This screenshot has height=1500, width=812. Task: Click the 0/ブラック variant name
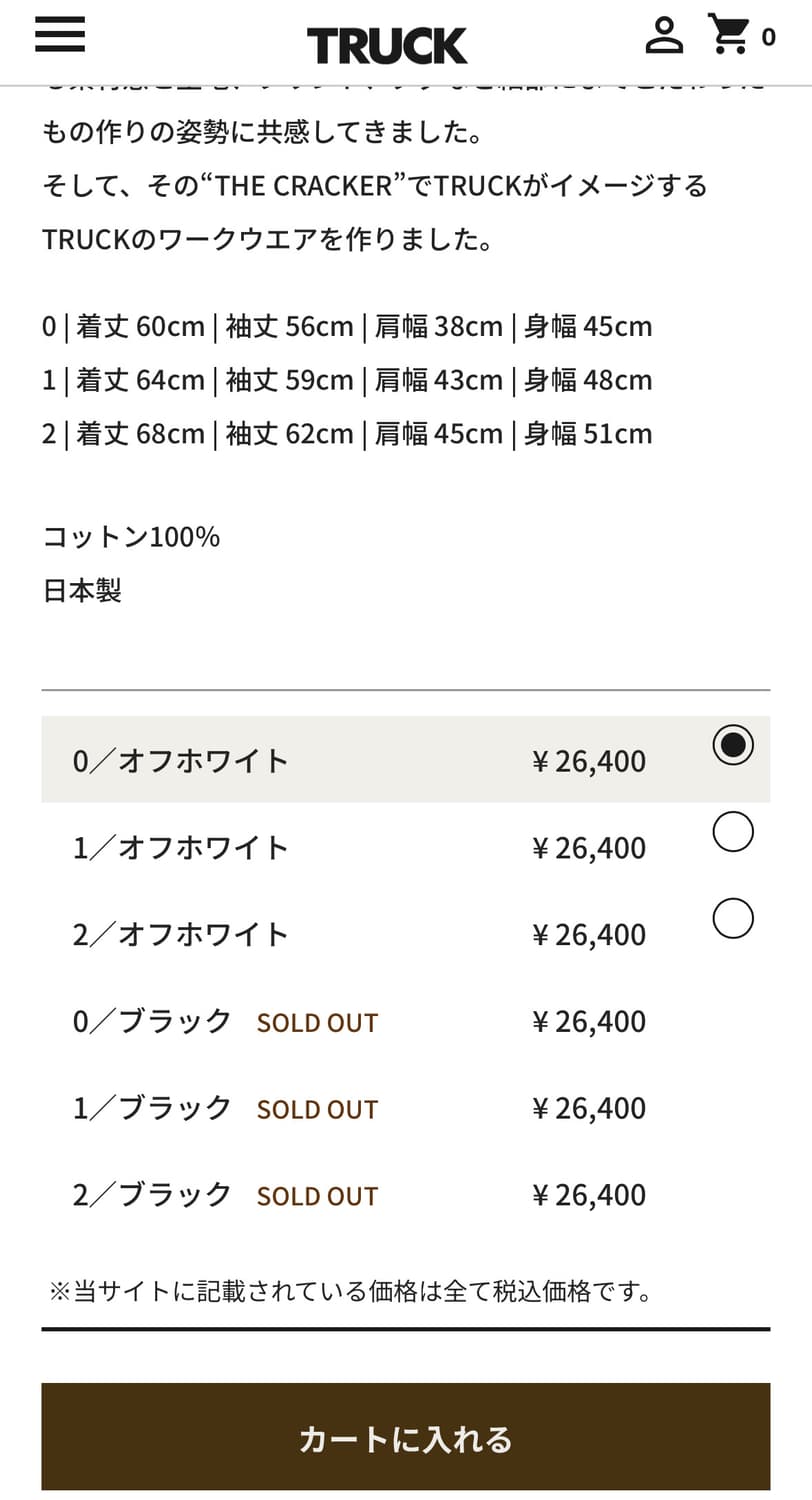(x=152, y=1022)
